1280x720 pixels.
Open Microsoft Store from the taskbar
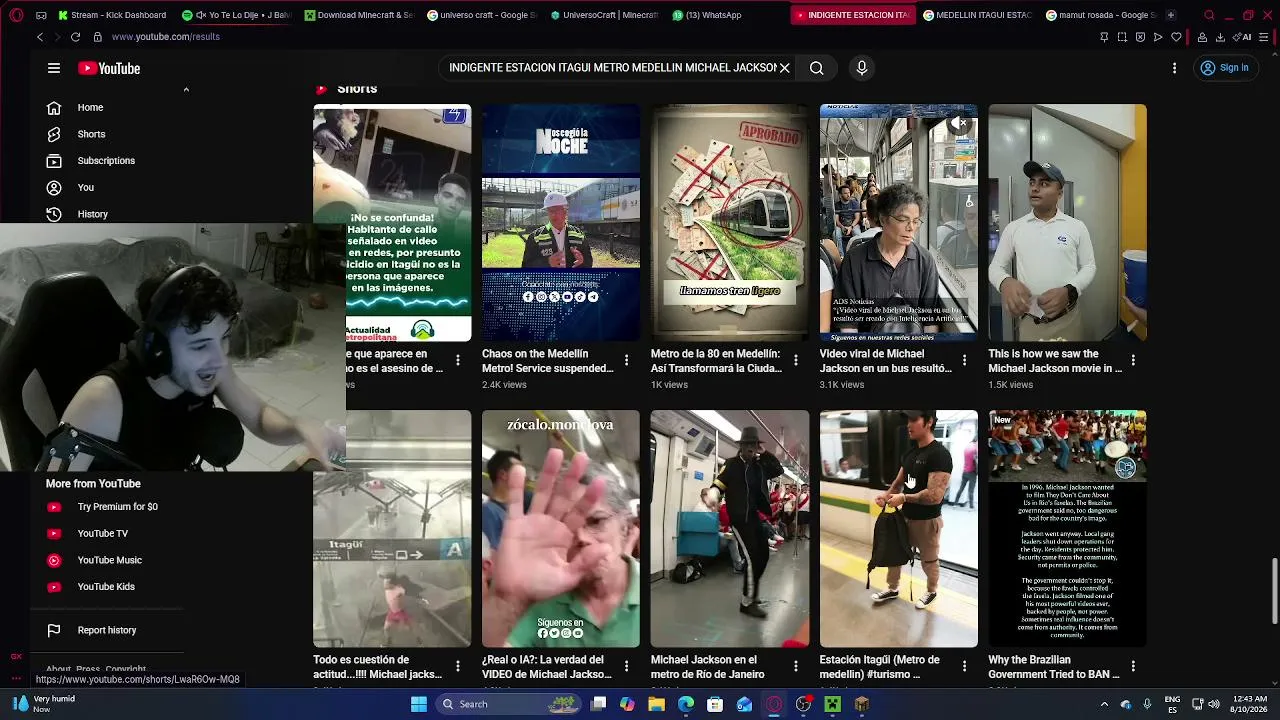pos(715,704)
